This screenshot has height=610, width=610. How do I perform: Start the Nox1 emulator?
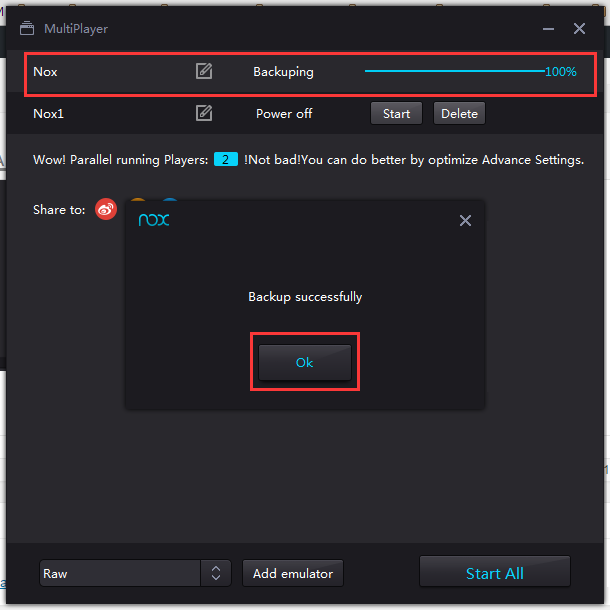396,113
